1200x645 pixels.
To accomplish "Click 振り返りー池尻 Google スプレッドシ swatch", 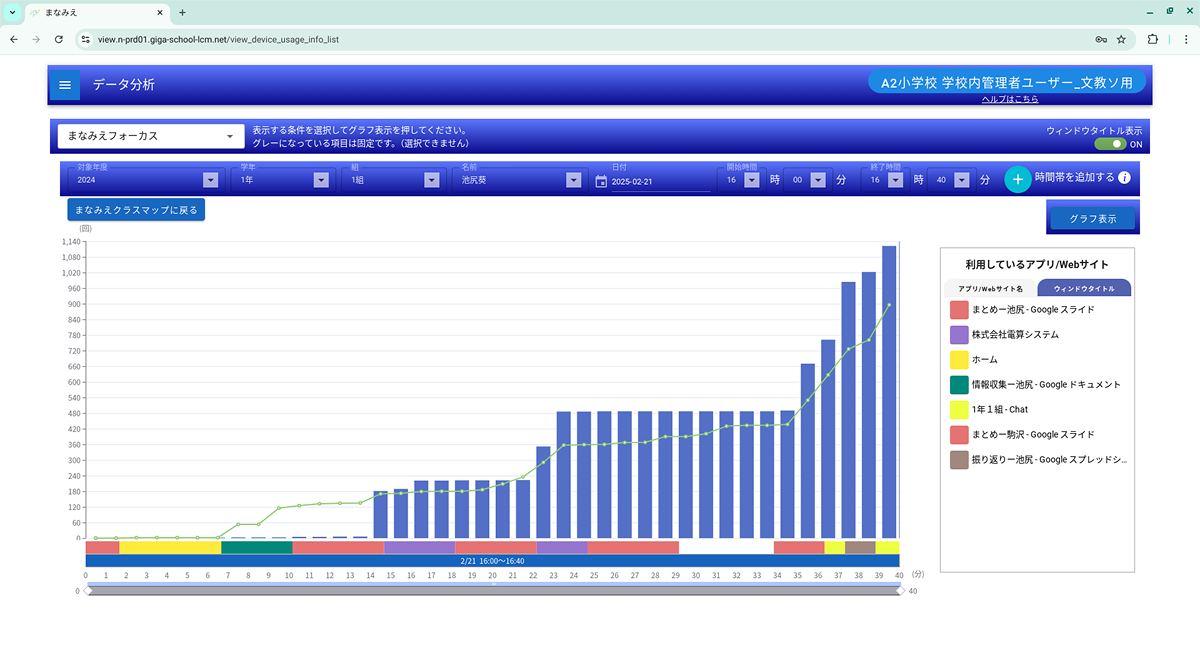I will [958, 459].
